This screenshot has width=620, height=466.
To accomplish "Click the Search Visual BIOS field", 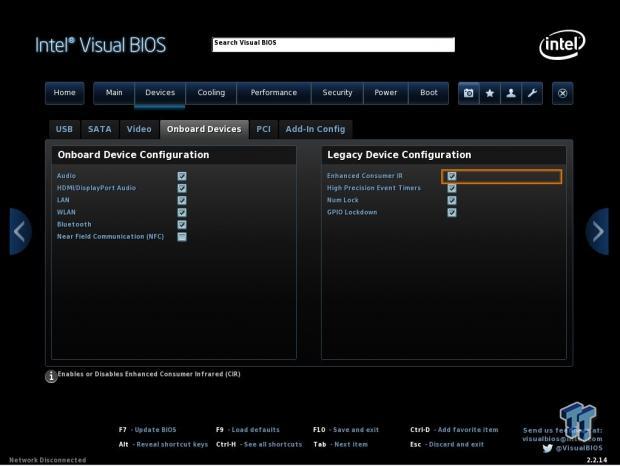I will tap(333, 45).
